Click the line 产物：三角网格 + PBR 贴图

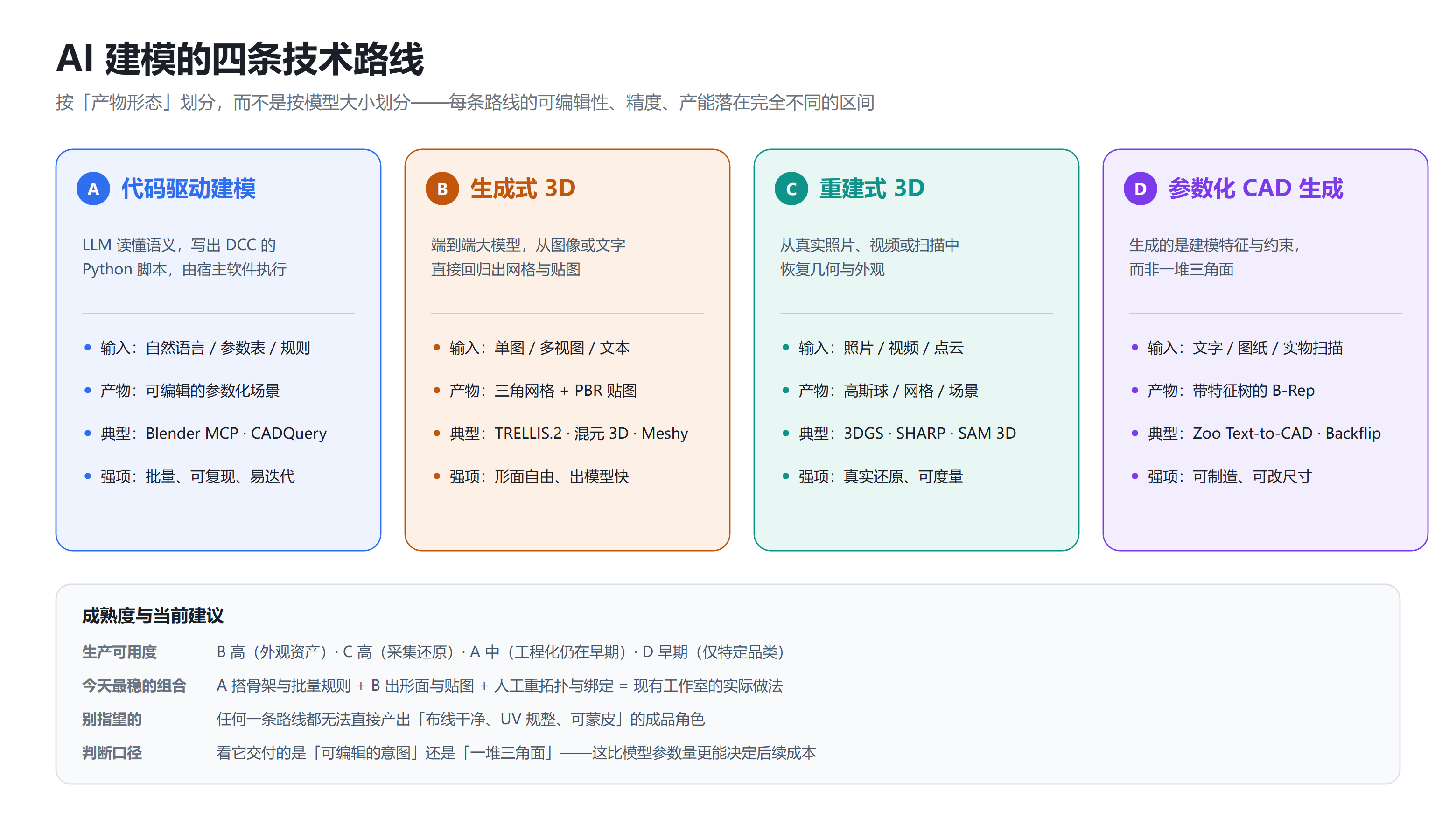(543, 391)
